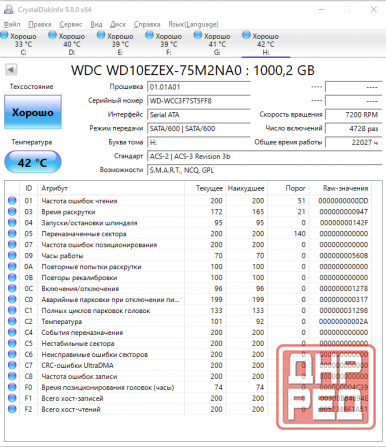Select the CRC-ошибки UltraDMA attribute text
This screenshot has width=386, height=447.
click(78, 366)
